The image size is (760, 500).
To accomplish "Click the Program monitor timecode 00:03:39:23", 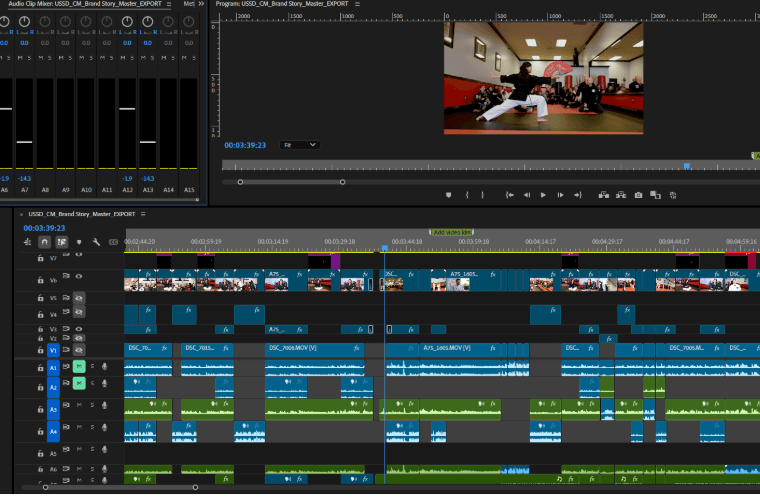I will click(245, 145).
